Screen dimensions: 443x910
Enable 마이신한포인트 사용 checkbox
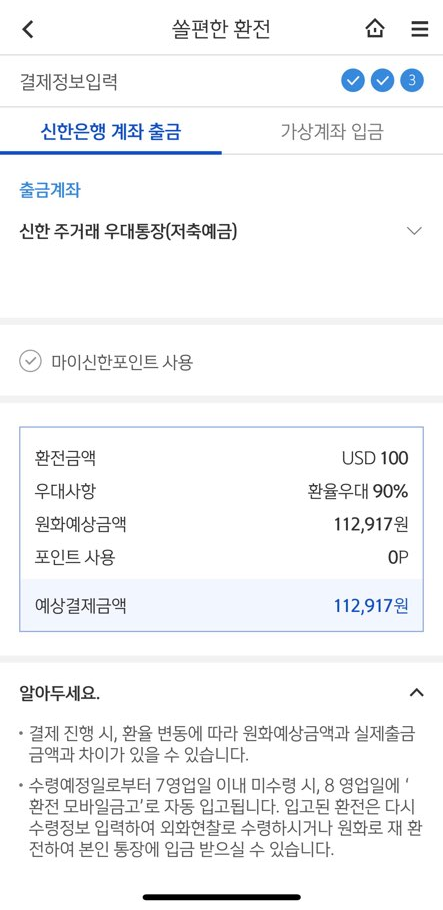30,362
